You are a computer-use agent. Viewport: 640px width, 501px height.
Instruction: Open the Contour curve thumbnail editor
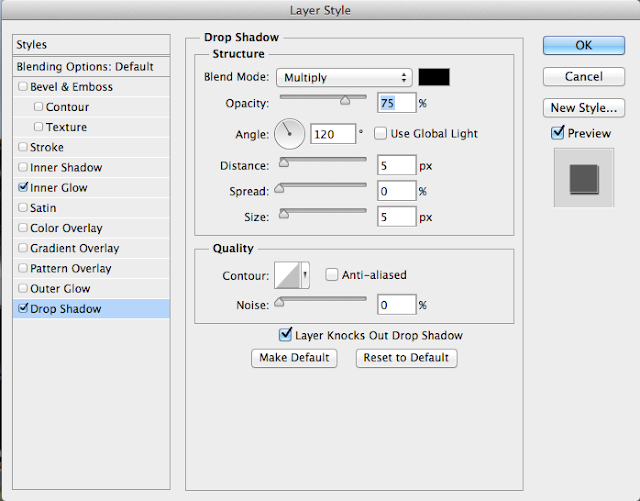[287, 275]
